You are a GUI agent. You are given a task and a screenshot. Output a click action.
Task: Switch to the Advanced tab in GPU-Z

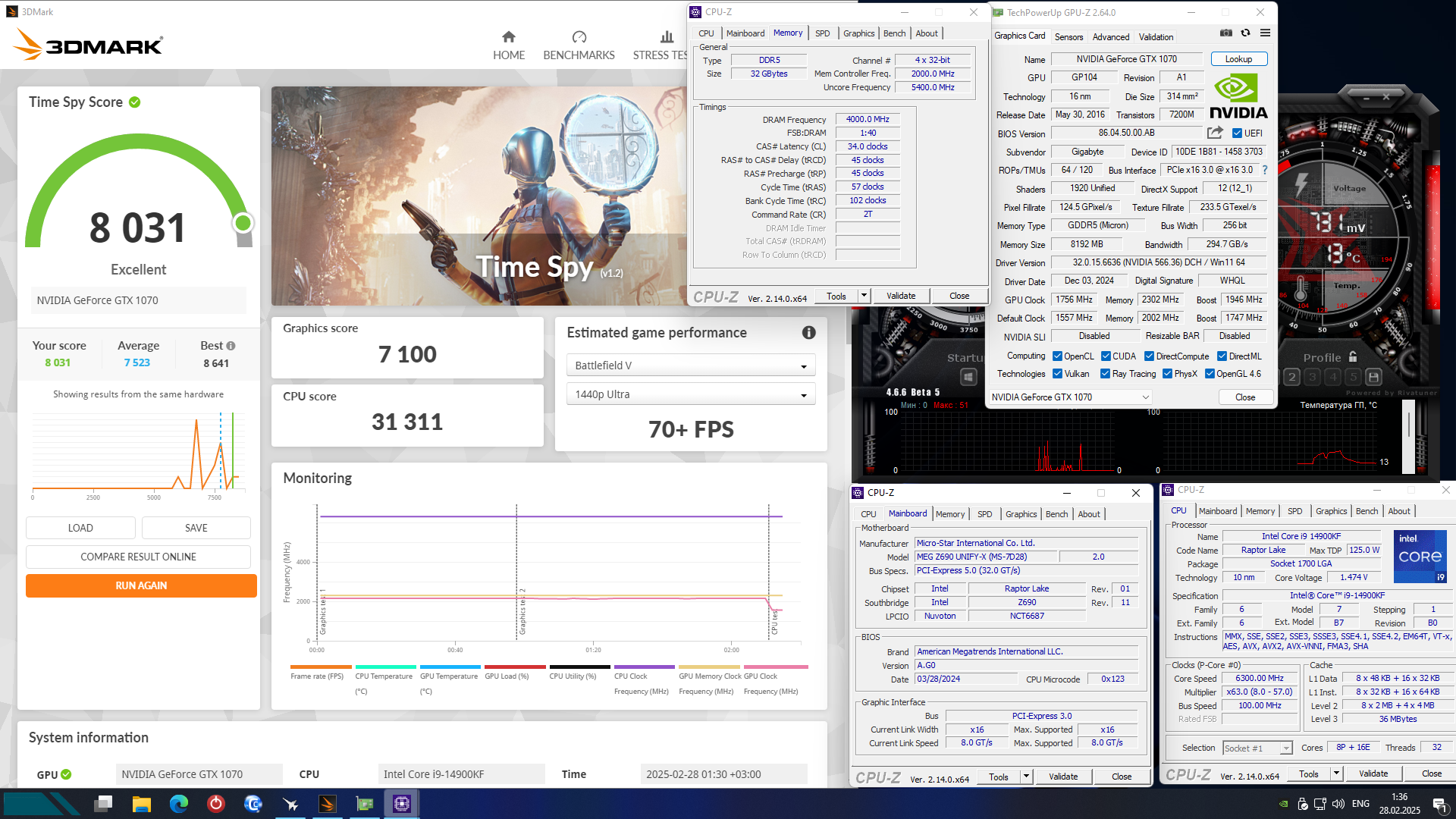click(x=1111, y=37)
